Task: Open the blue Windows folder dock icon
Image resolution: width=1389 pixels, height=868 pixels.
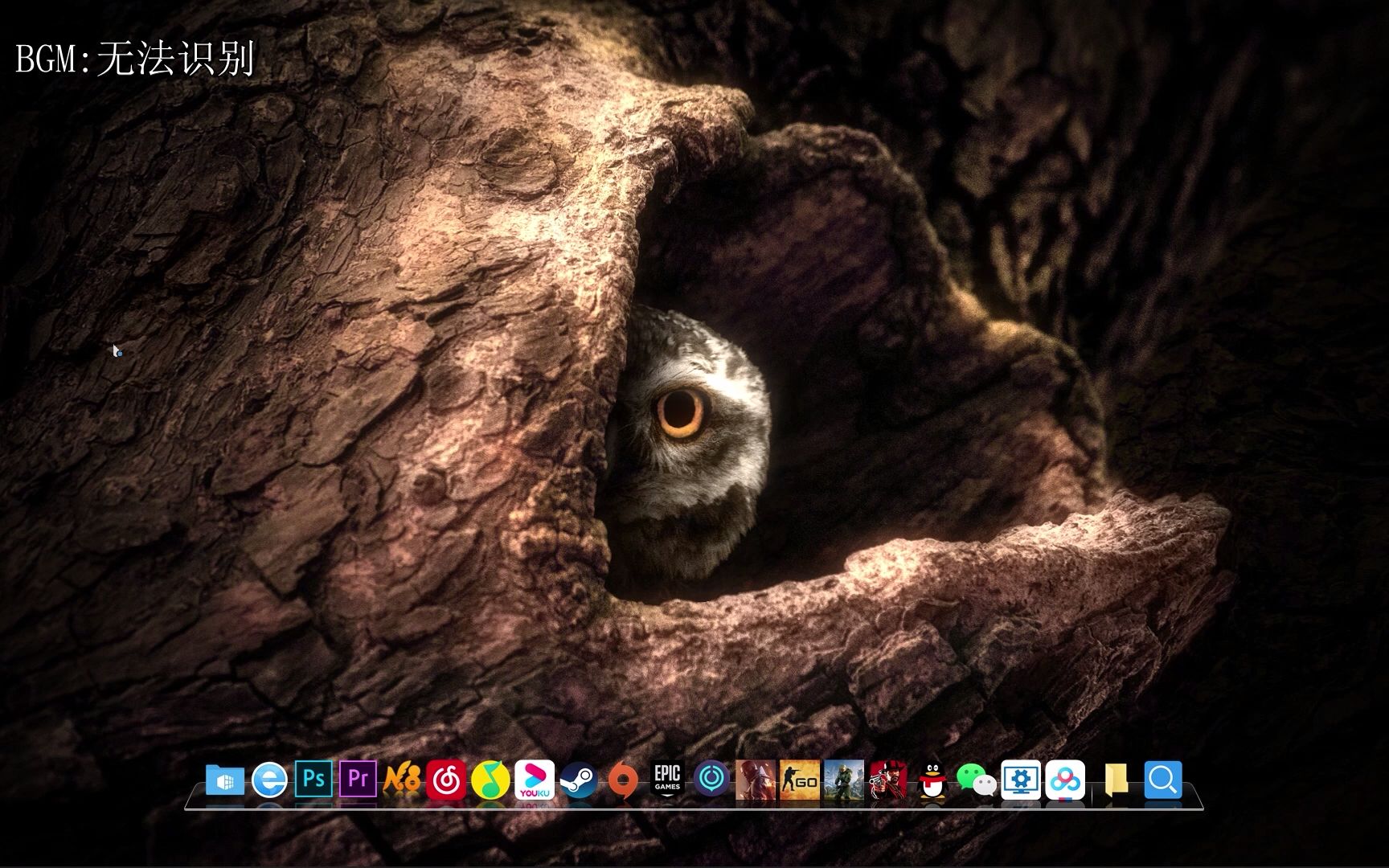Action: (225, 780)
